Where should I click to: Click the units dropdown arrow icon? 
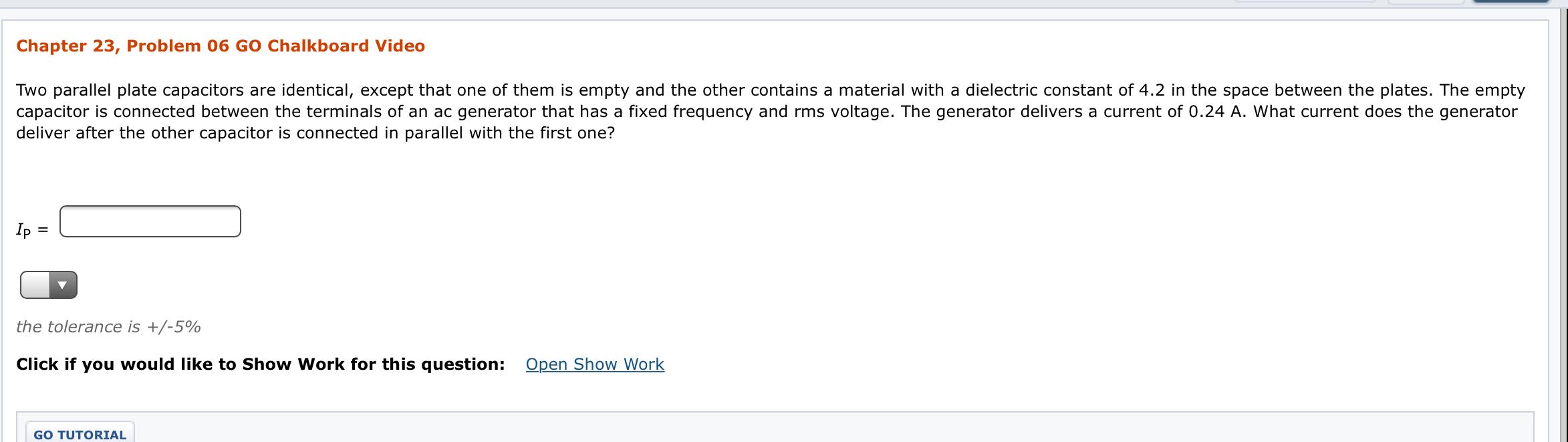[x=63, y=286]
